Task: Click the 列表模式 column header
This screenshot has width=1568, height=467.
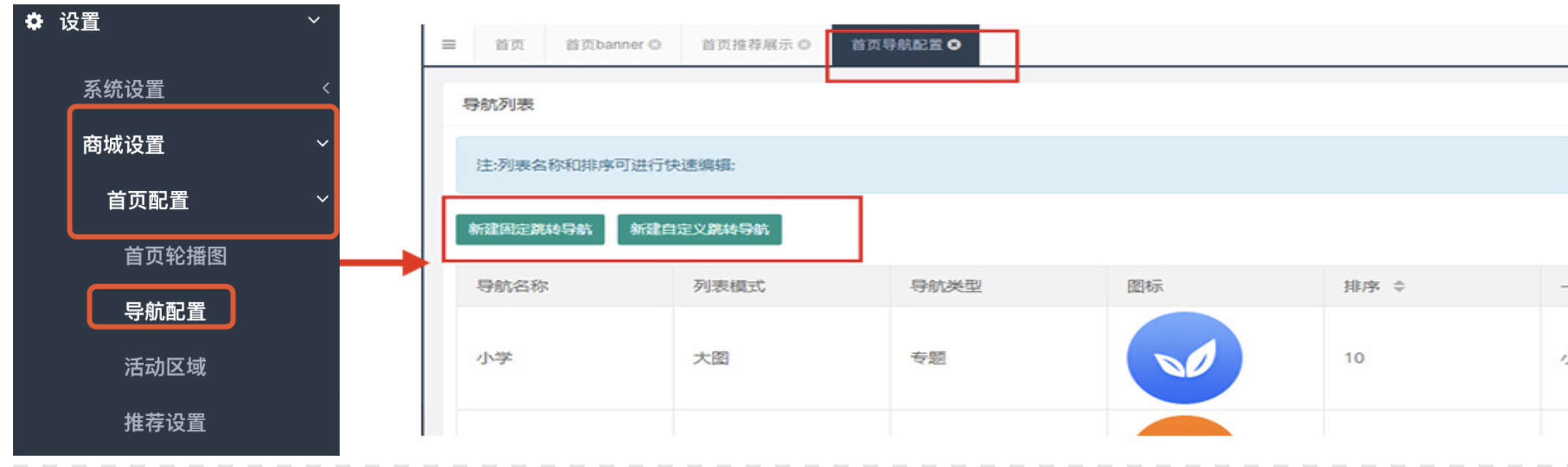Action: point(729,286)
